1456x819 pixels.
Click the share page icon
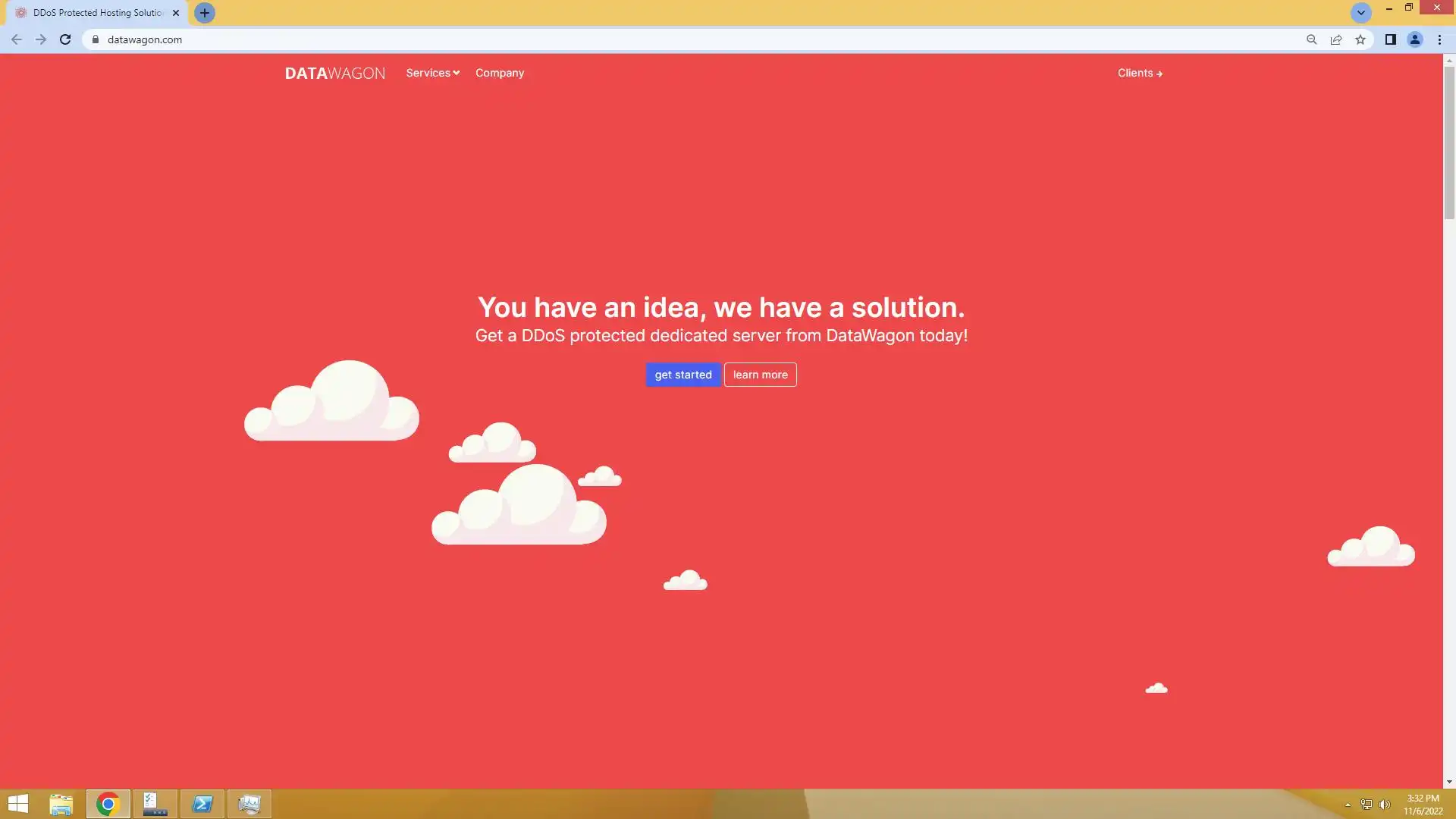[x=1336, y=39]
